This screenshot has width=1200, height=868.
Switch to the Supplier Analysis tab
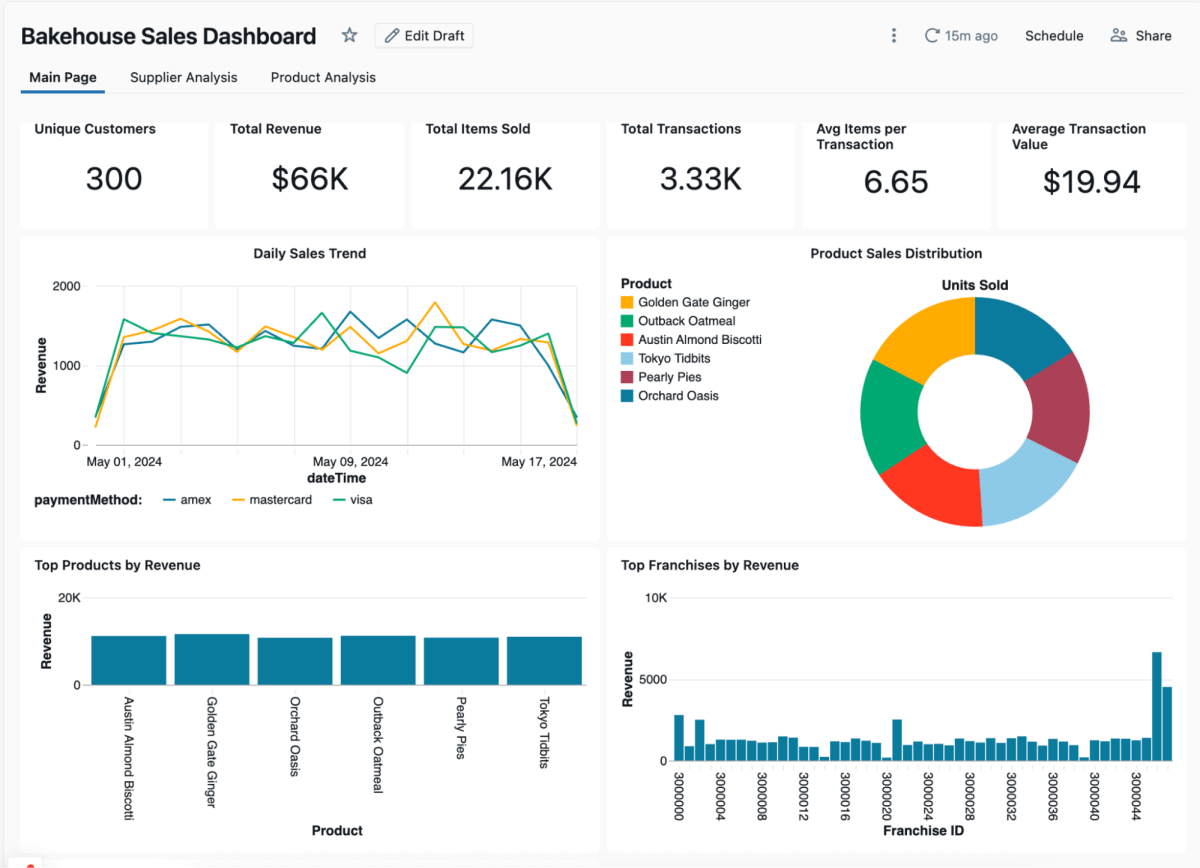coord(183,77)
